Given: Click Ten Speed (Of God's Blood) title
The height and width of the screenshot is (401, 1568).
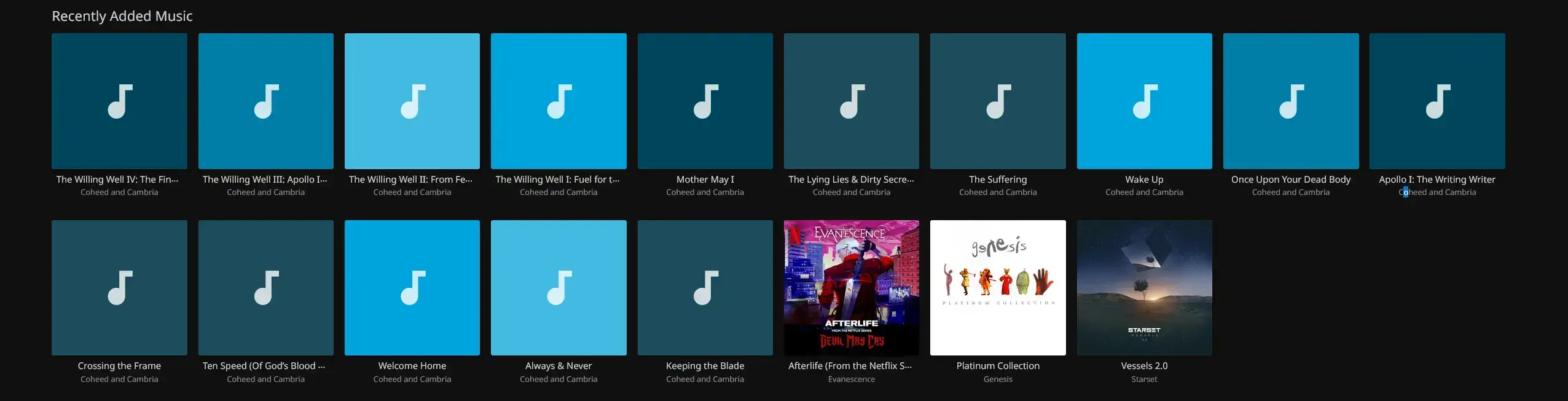Looking at the screenshot, I should [x=264, y=366].
